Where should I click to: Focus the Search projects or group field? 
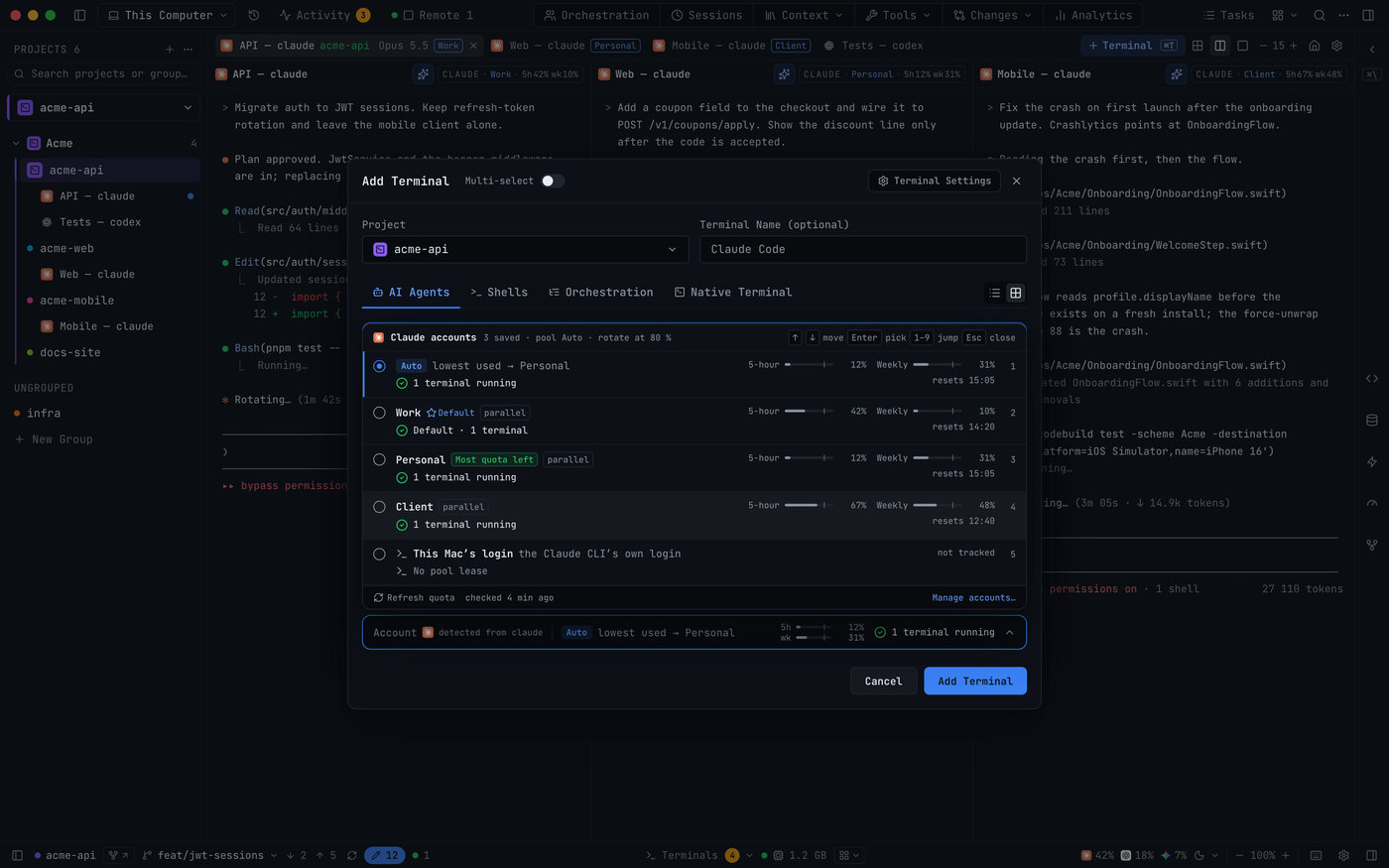tap(104, 73)
